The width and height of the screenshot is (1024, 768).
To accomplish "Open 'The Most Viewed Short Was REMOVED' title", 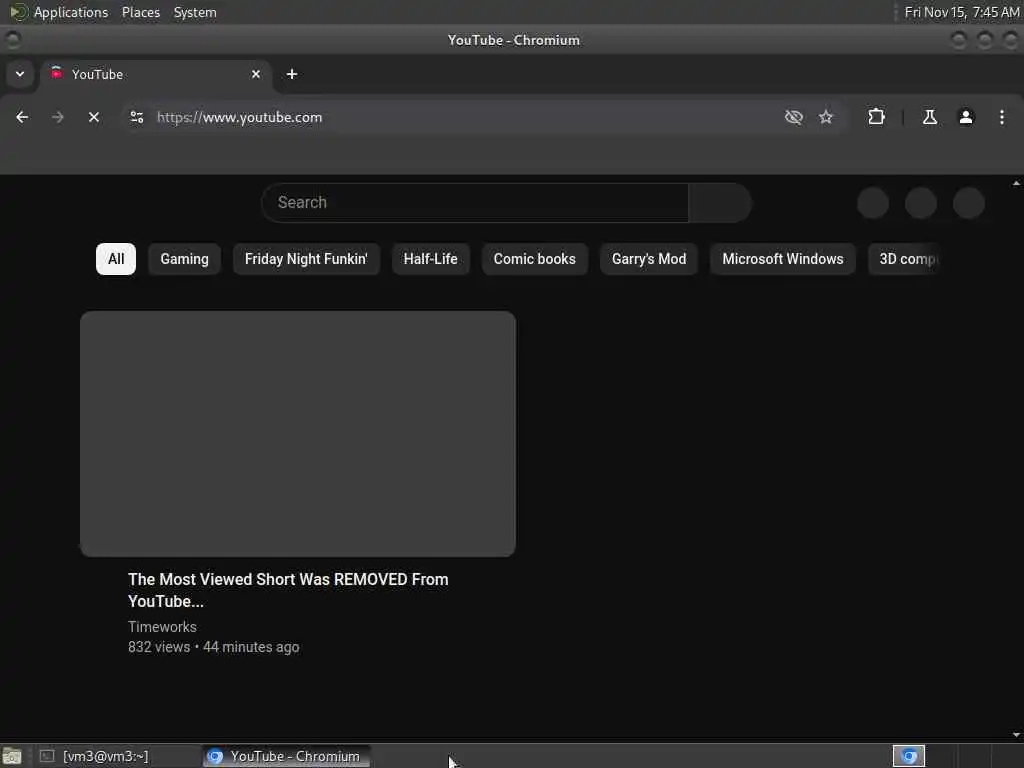I will [x=288, y=590].
